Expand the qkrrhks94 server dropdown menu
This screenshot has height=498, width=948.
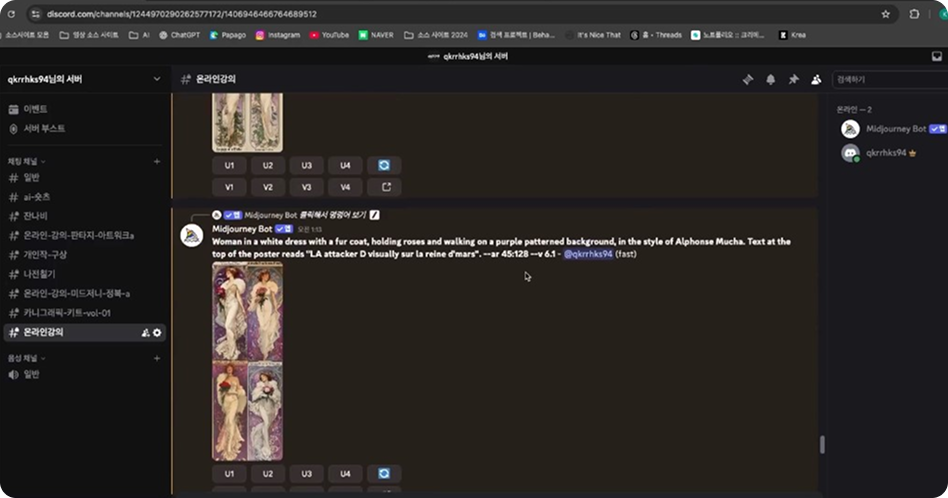click(157, 79)
